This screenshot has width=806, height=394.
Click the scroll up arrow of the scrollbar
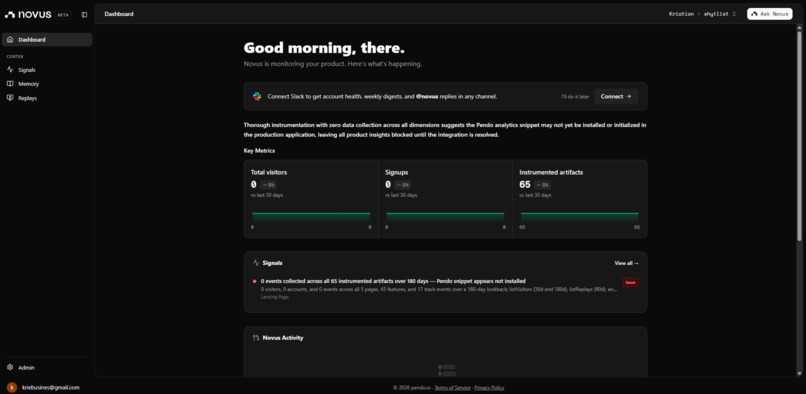[x=799, y=27]
